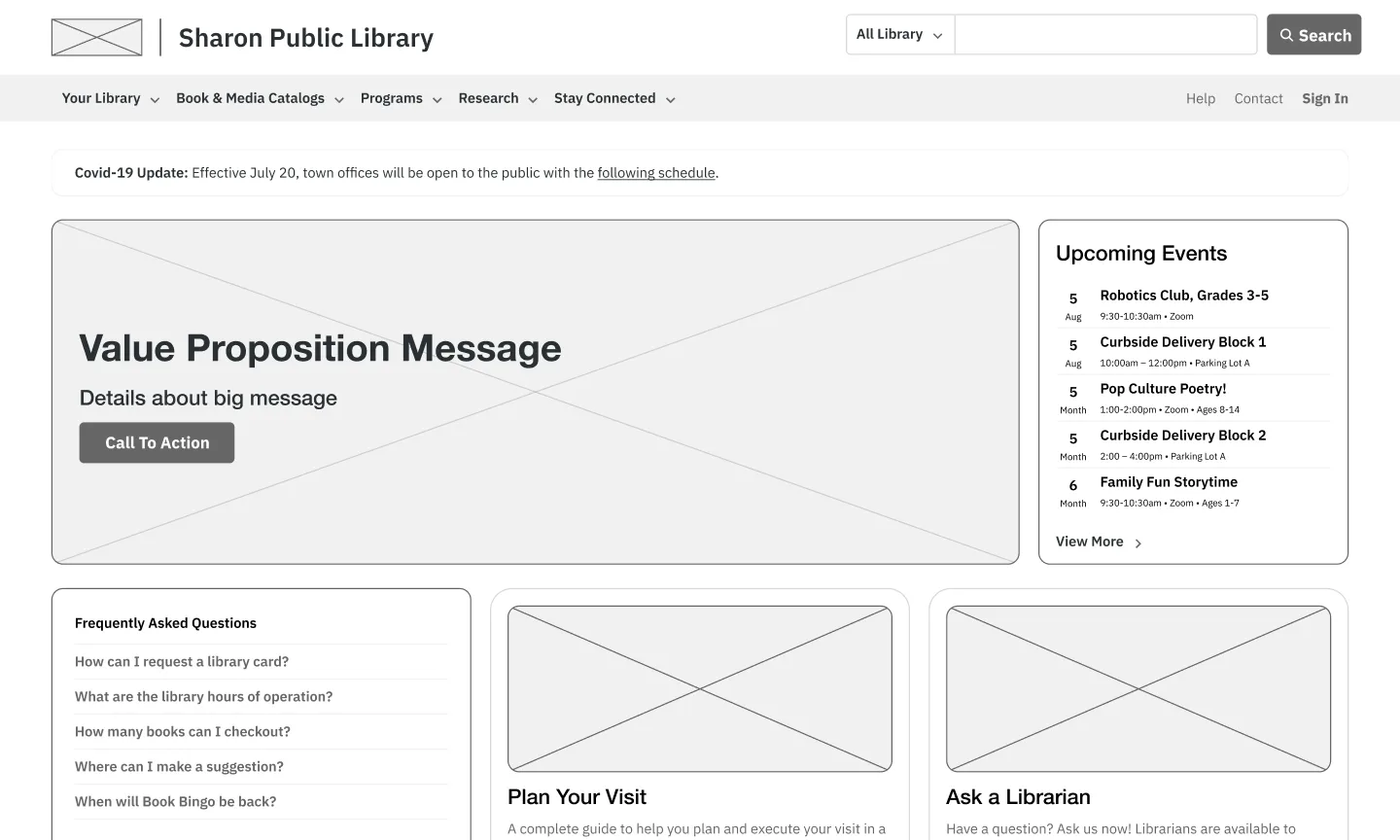Viewport: 1400px width, 840px height.
Task: Click the Search button
Action: (1313, 34)
